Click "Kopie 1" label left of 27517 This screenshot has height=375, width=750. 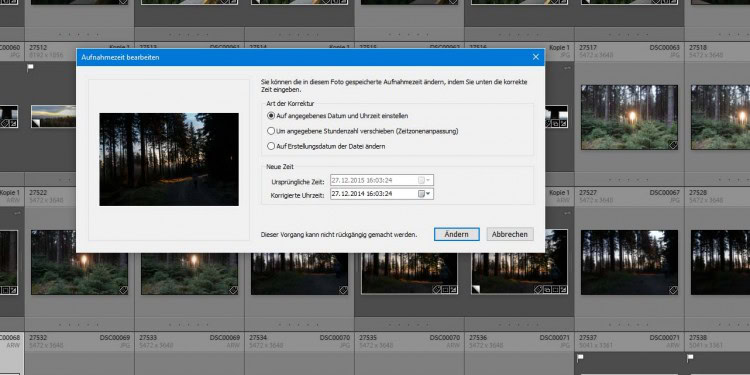[560, 48]
